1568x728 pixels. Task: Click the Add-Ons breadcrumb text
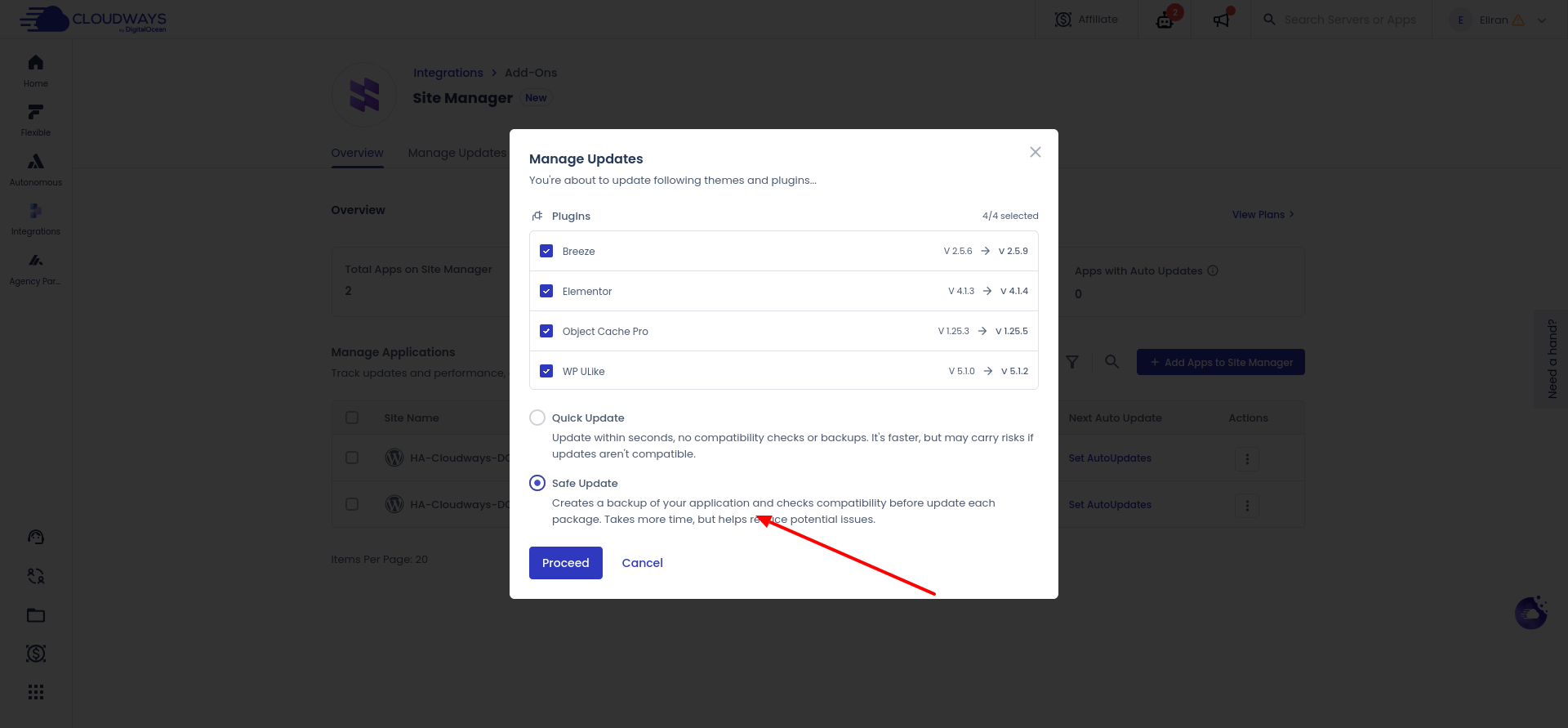(531, 73)
